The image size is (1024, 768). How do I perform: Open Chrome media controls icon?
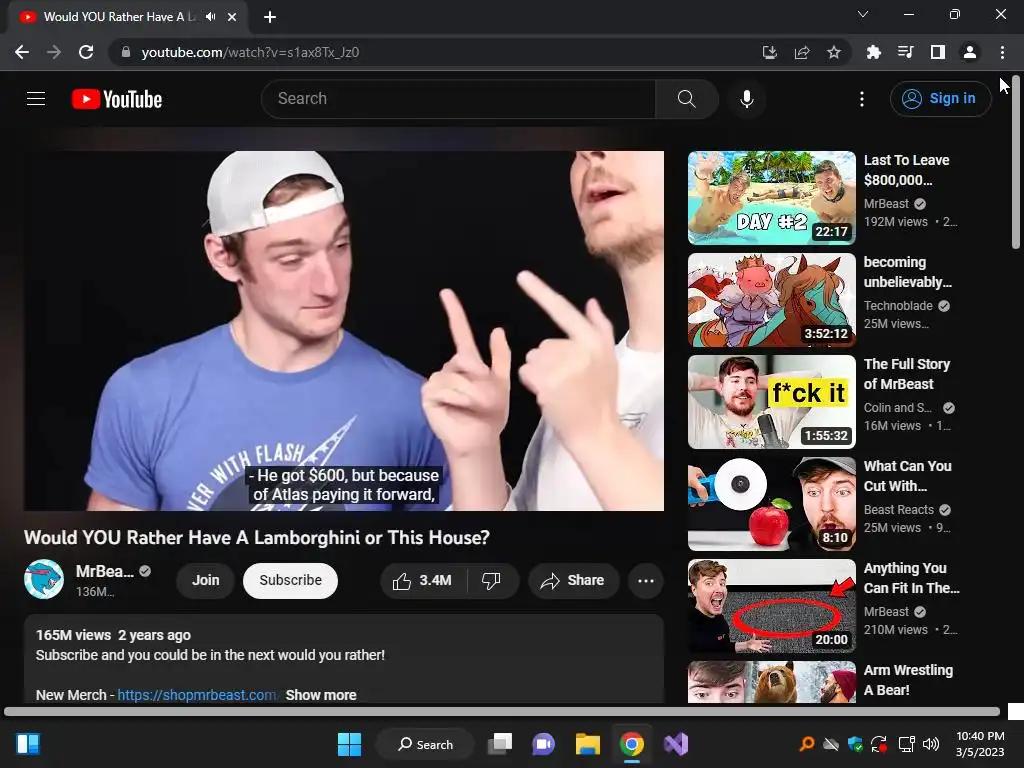pos(906,52)
